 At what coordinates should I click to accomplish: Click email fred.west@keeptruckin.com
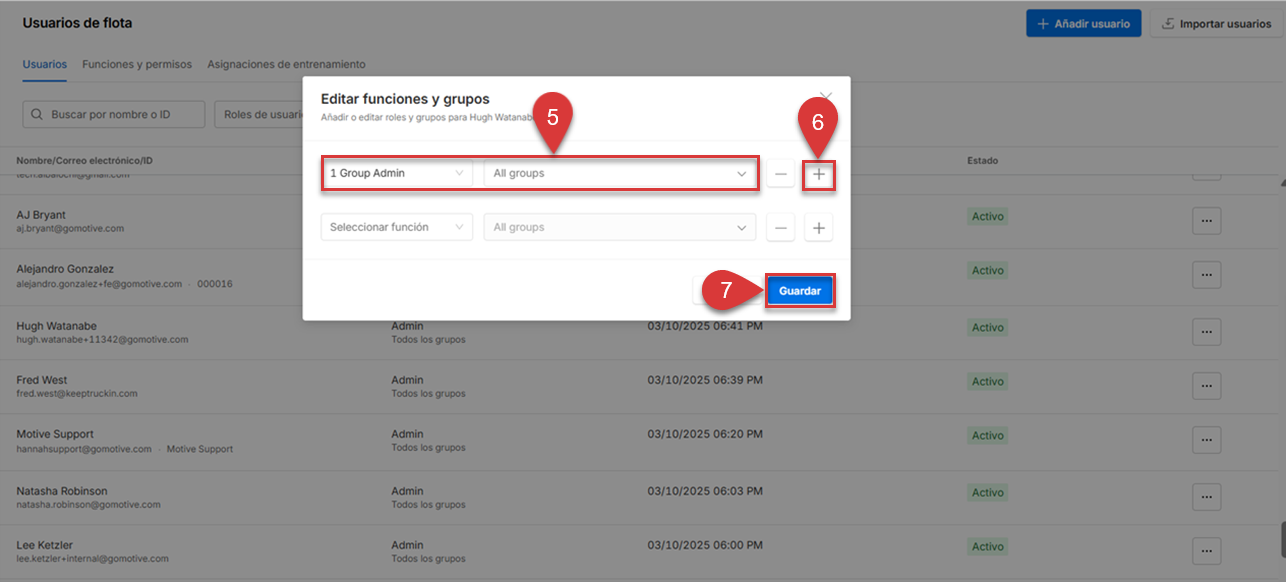click(x=77, y=394)
